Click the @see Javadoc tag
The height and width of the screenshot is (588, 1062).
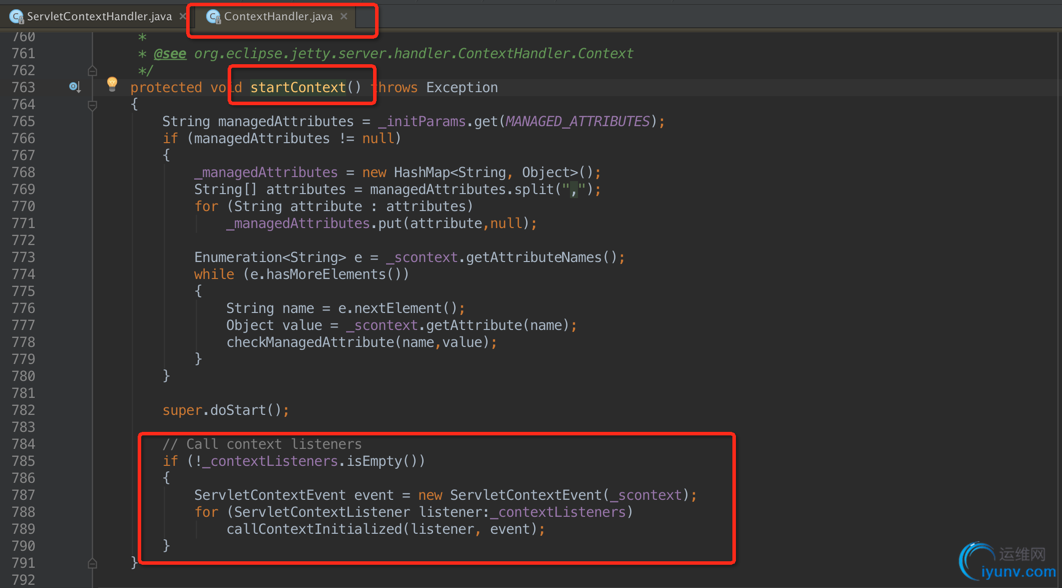[170, 54]
